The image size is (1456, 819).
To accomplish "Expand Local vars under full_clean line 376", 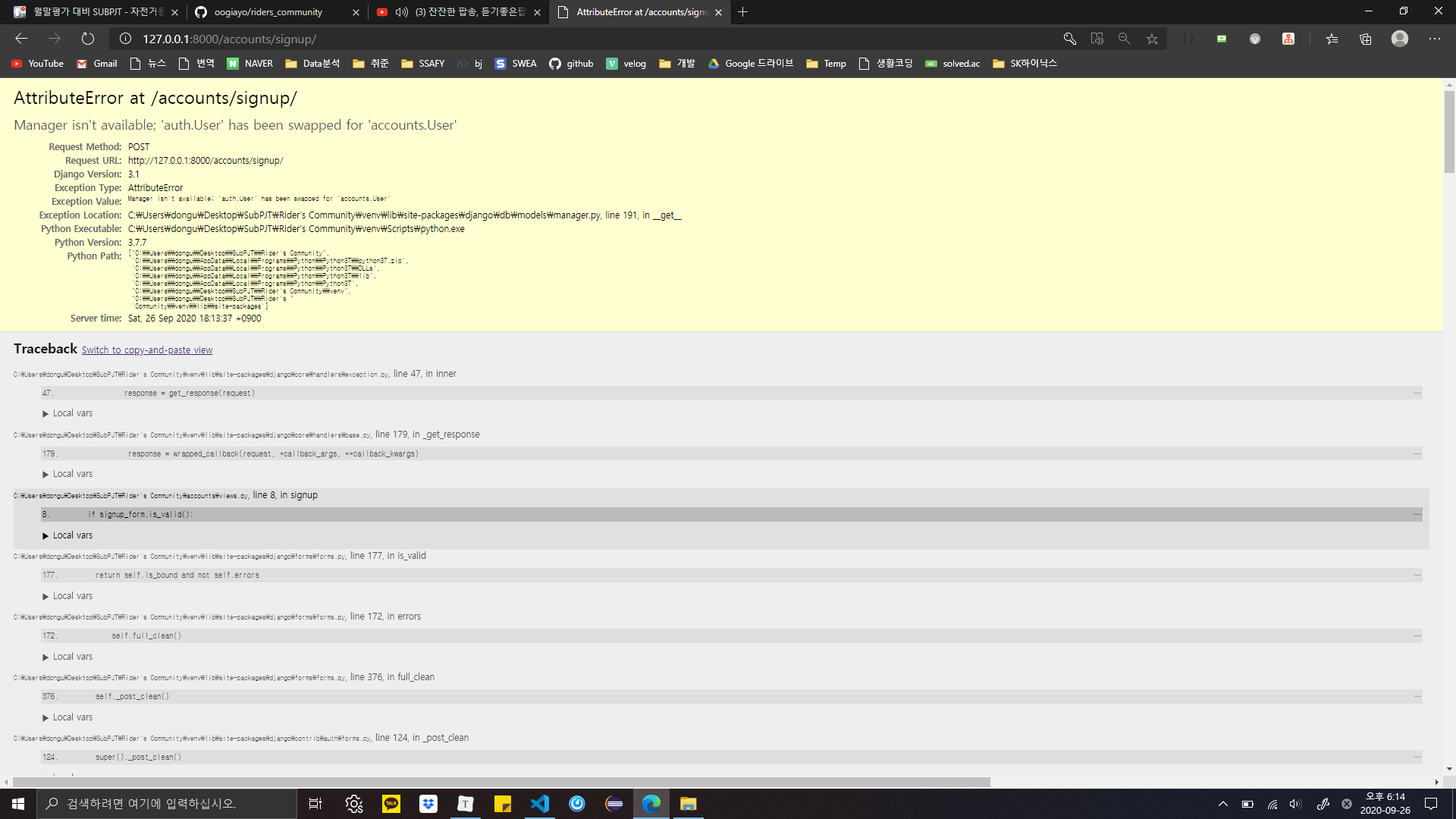I will [x=68, y=717].
